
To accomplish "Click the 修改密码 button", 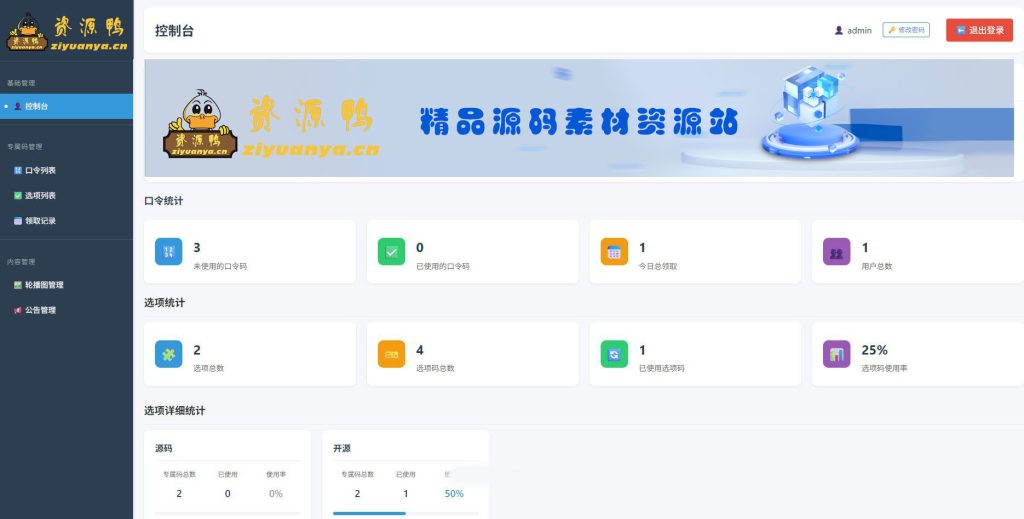I will coord(906,30).
